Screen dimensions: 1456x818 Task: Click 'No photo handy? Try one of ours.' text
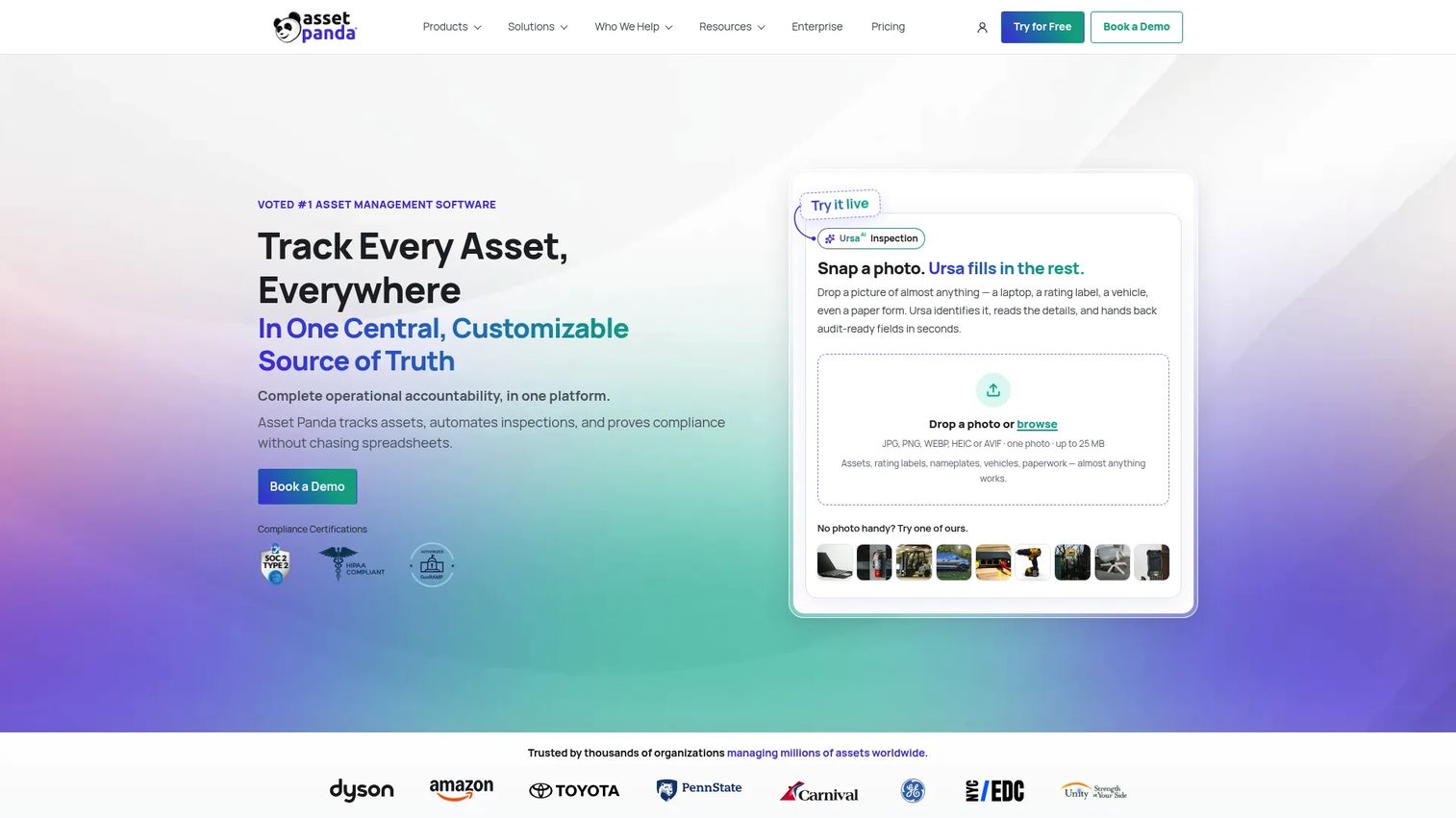coord(892,528)
